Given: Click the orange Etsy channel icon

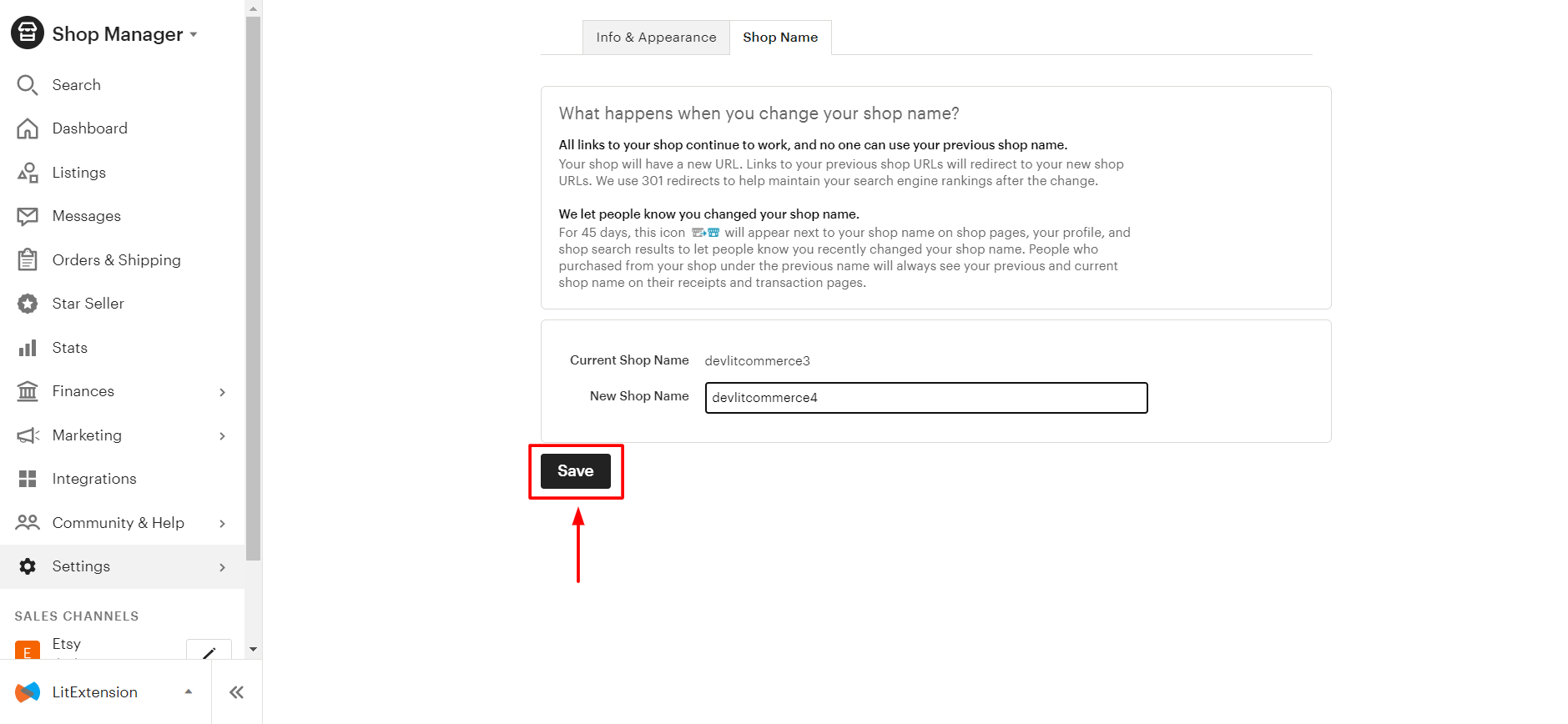Looking at the screenshot, I should tap(28, 650).
